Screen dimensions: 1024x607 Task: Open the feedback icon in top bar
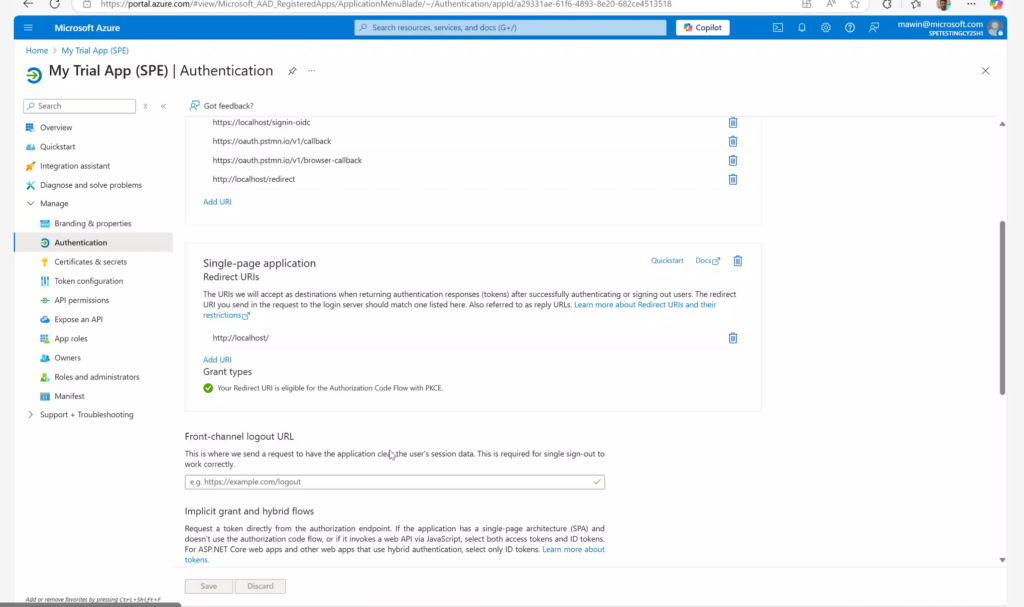tap(874, 27)
